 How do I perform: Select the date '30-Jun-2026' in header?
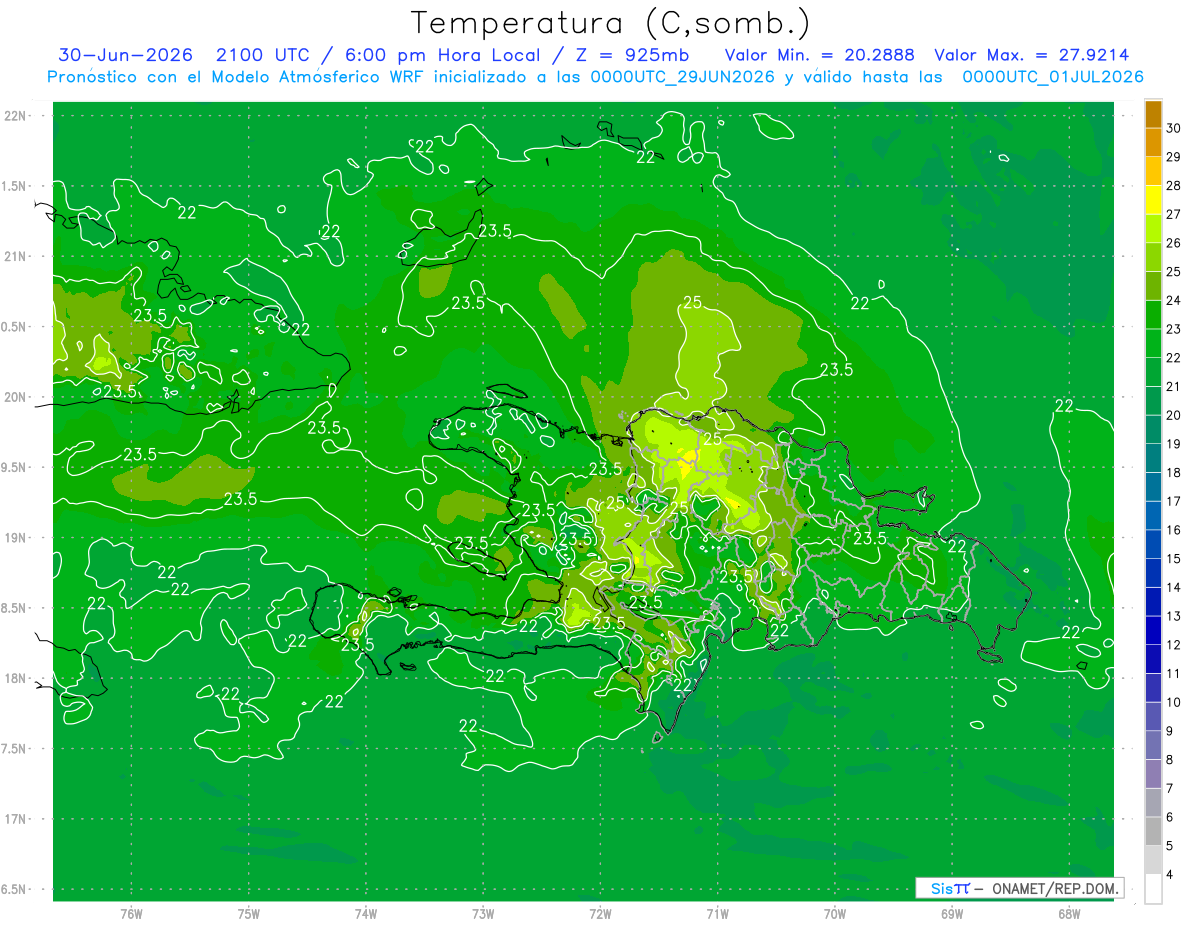tap(125, 55)
